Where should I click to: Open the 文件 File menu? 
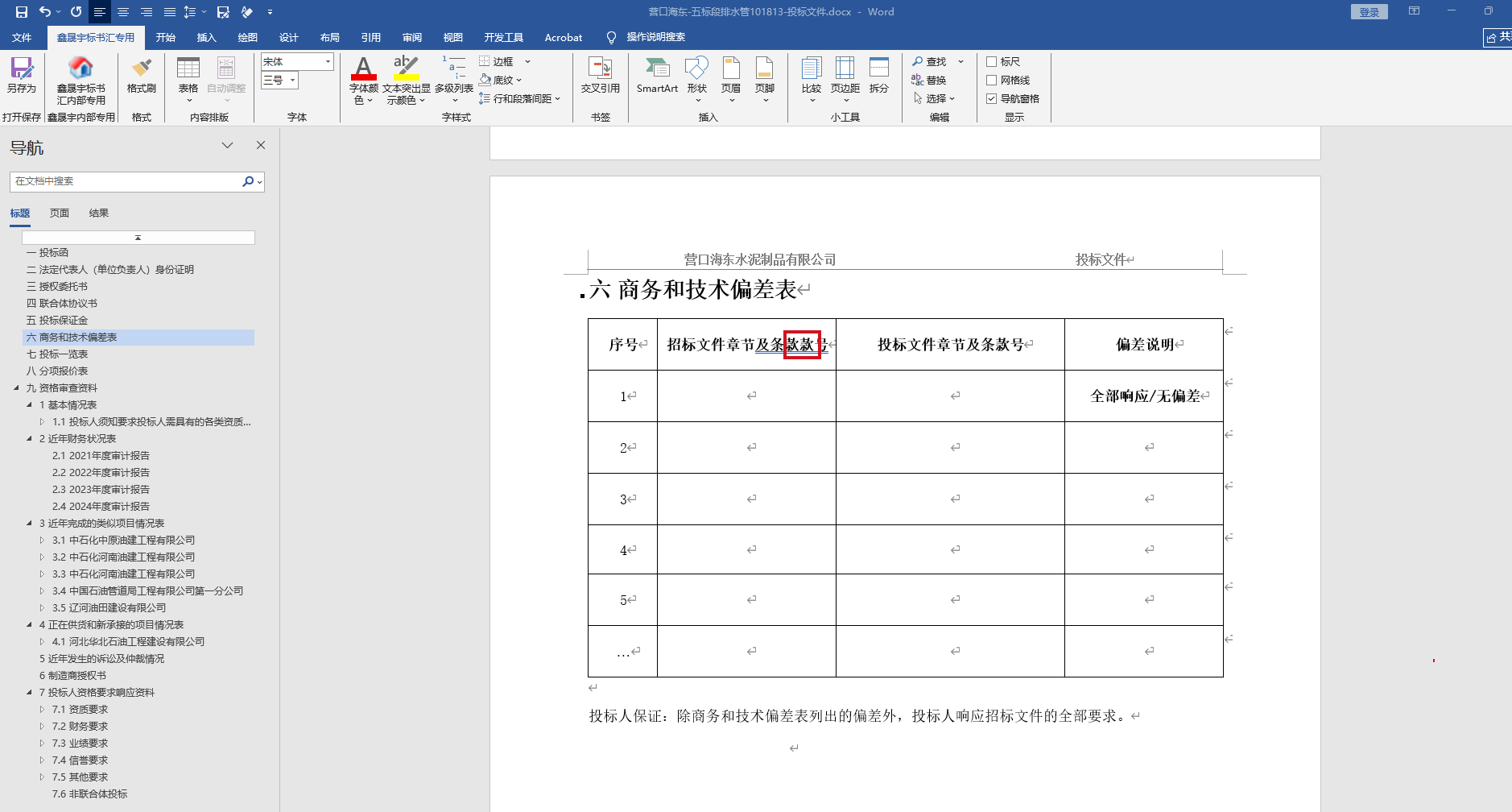[x=22, y=37]
